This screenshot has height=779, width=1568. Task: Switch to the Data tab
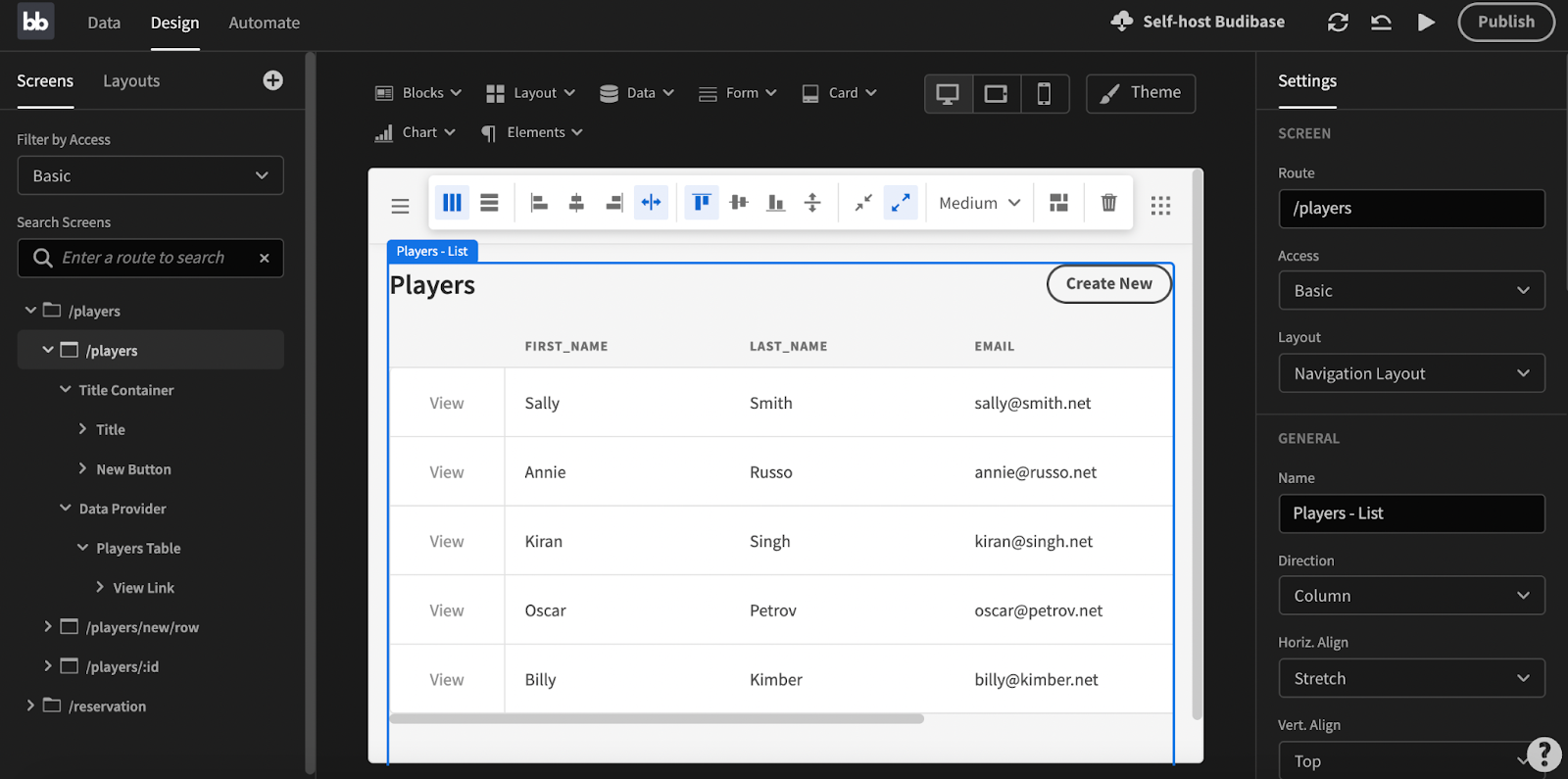[x=104, y=23]
